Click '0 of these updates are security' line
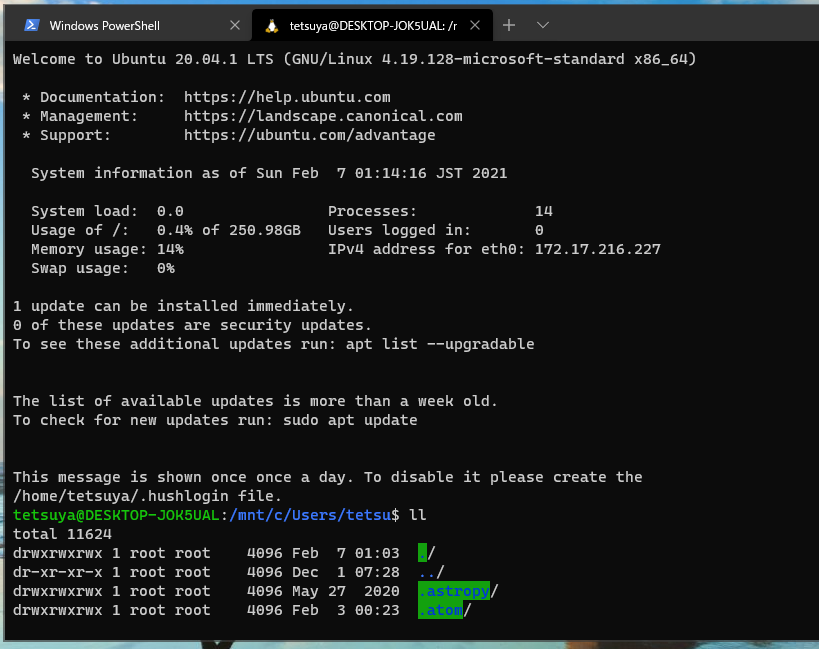The height and width of the screenshot is (649, 819). (x=192, y=325)
